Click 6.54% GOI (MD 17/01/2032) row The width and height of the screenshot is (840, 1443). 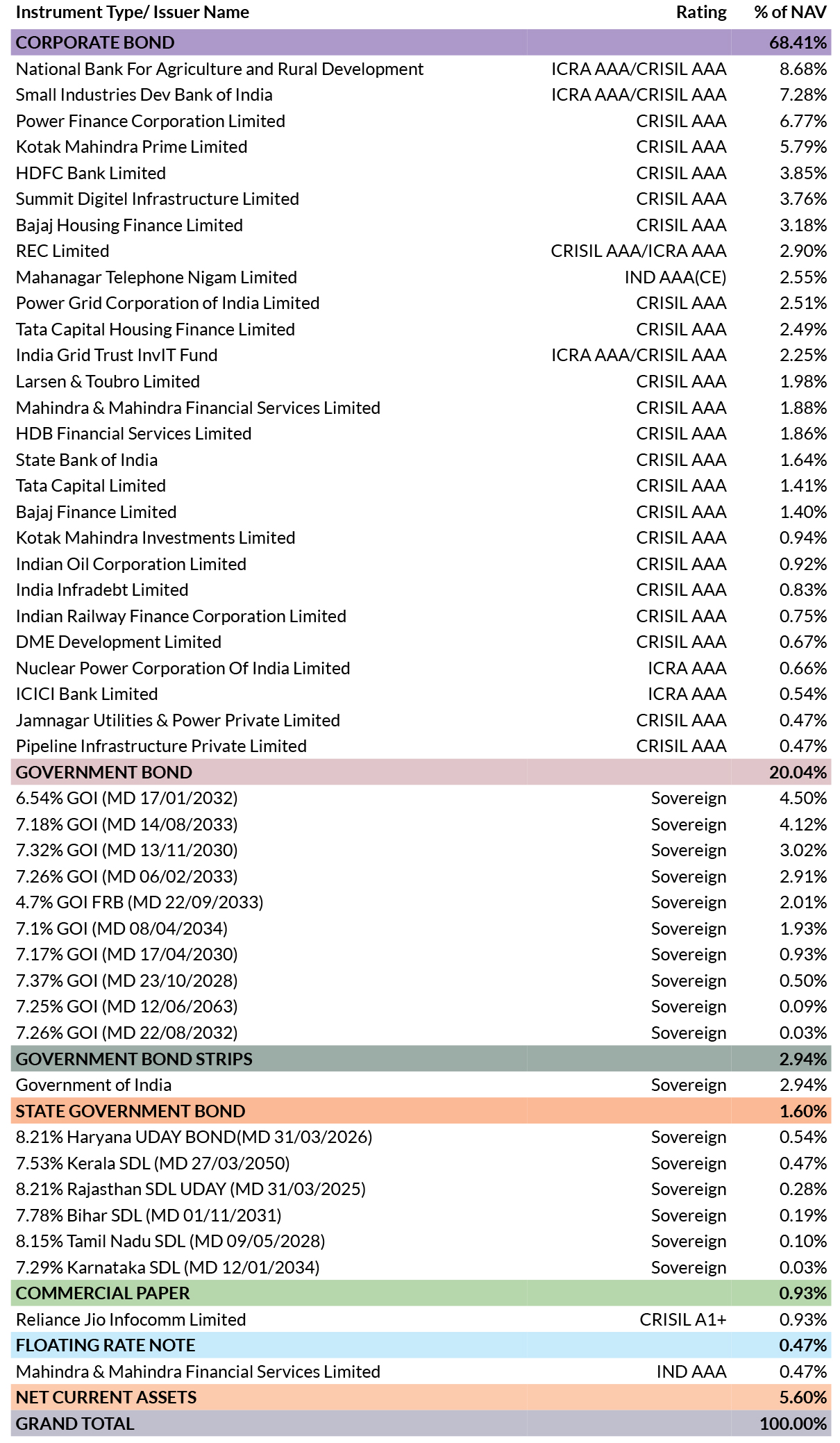pyautogui.click(x=421, y=798)
